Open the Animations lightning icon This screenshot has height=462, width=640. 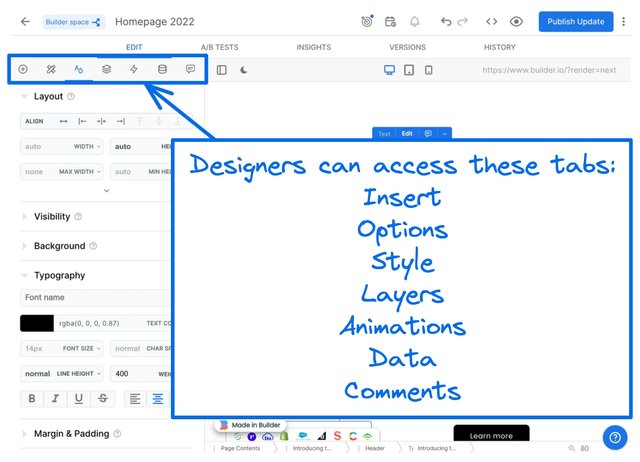coord(134,69)
